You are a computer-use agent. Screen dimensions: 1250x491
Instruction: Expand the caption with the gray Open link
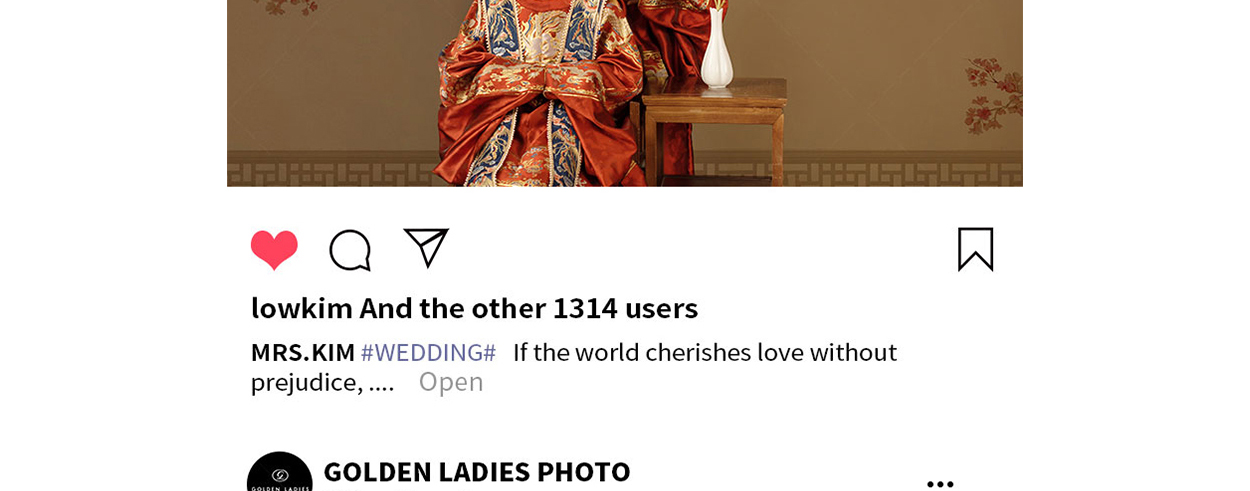451,381
